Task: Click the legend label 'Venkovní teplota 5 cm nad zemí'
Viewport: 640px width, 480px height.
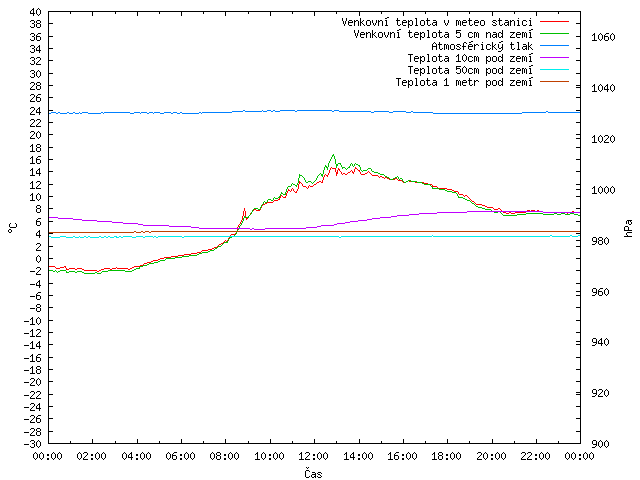Action: (x=443, y=34)
